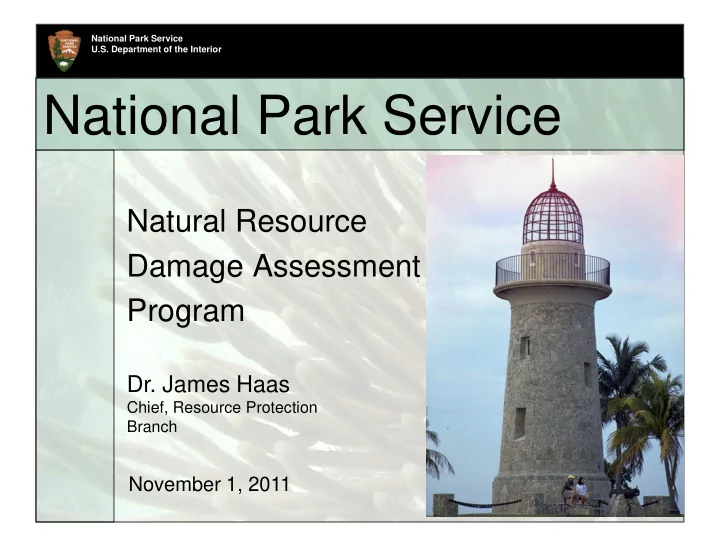Viewport: 720px width, 540px height.
Task: Click the word 'Branch' under the presenter title
Action: click(152, 427)
